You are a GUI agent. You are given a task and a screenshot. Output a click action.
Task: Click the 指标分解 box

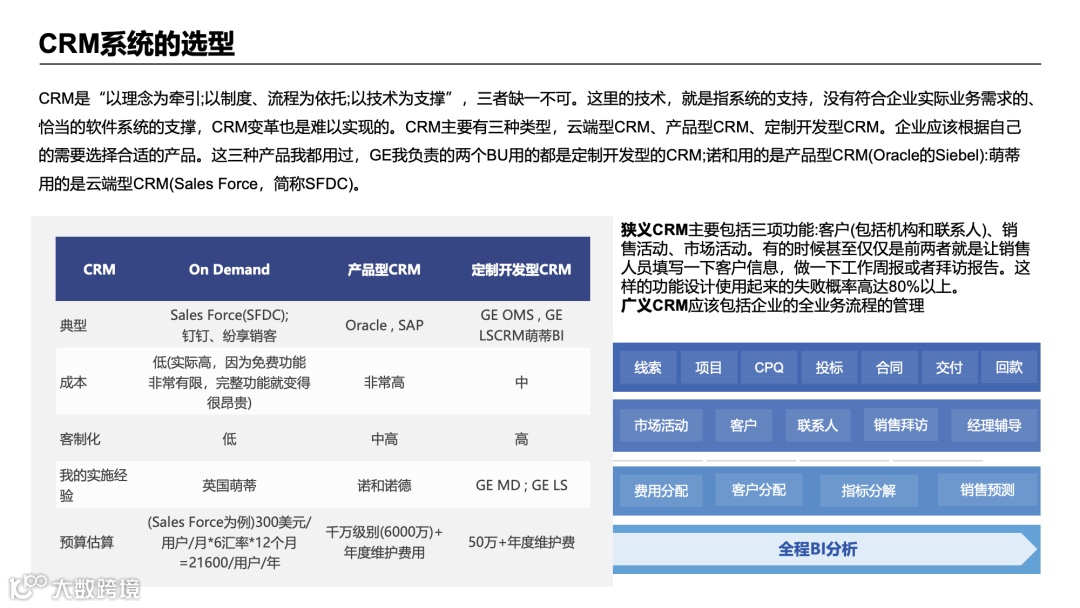(869, 490)
